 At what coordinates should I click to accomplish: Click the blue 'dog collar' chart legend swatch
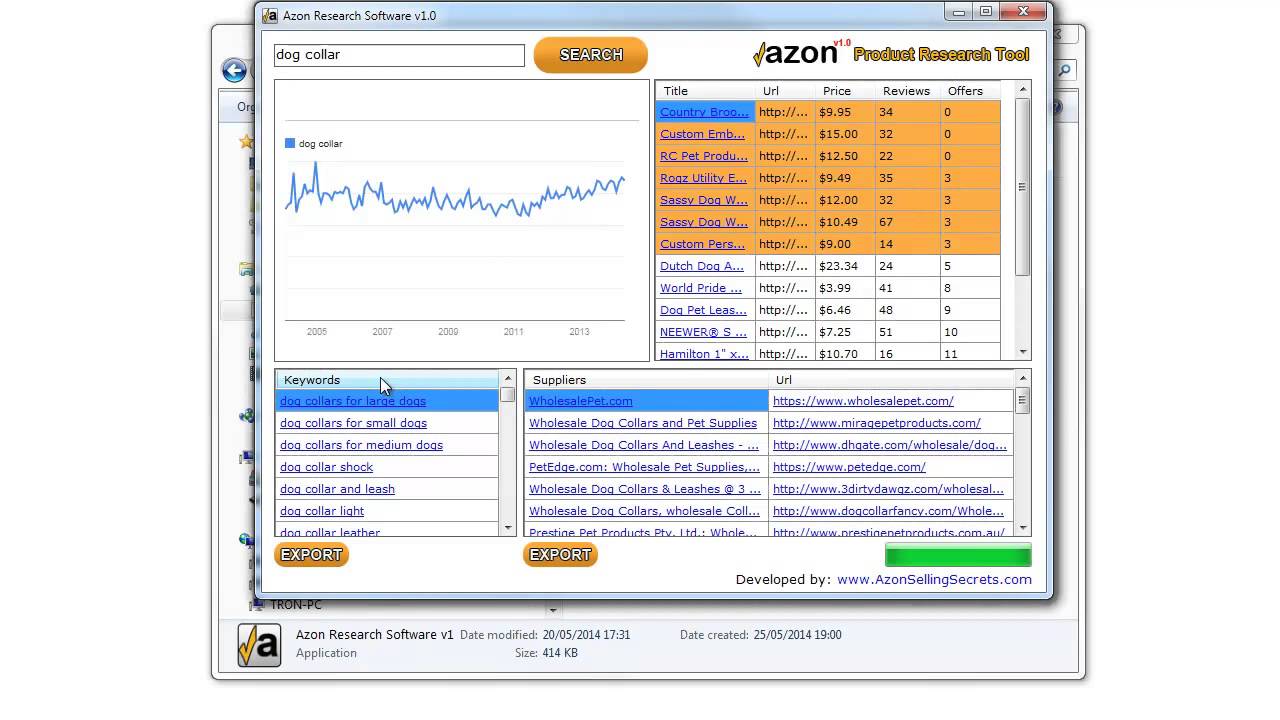pyautogui.click(x=290, y=143)
